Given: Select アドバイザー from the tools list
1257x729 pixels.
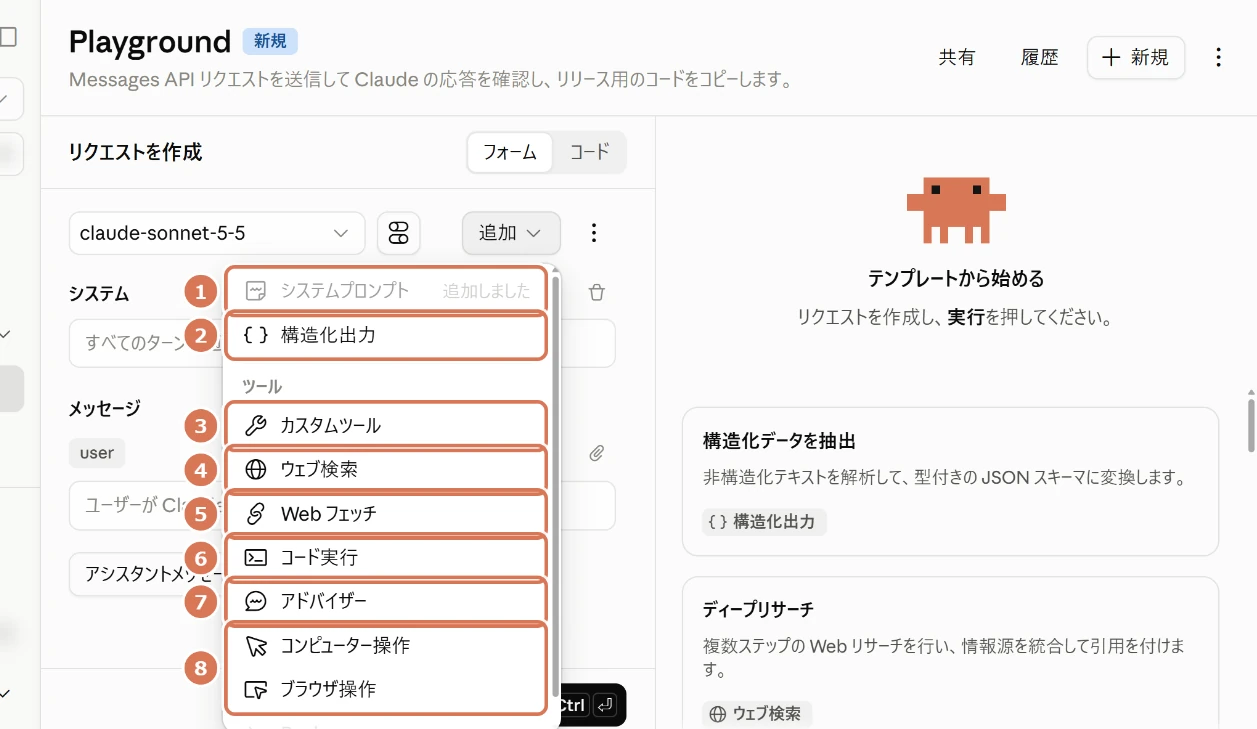Looking at the screenshot, I should tap(387, 601).
